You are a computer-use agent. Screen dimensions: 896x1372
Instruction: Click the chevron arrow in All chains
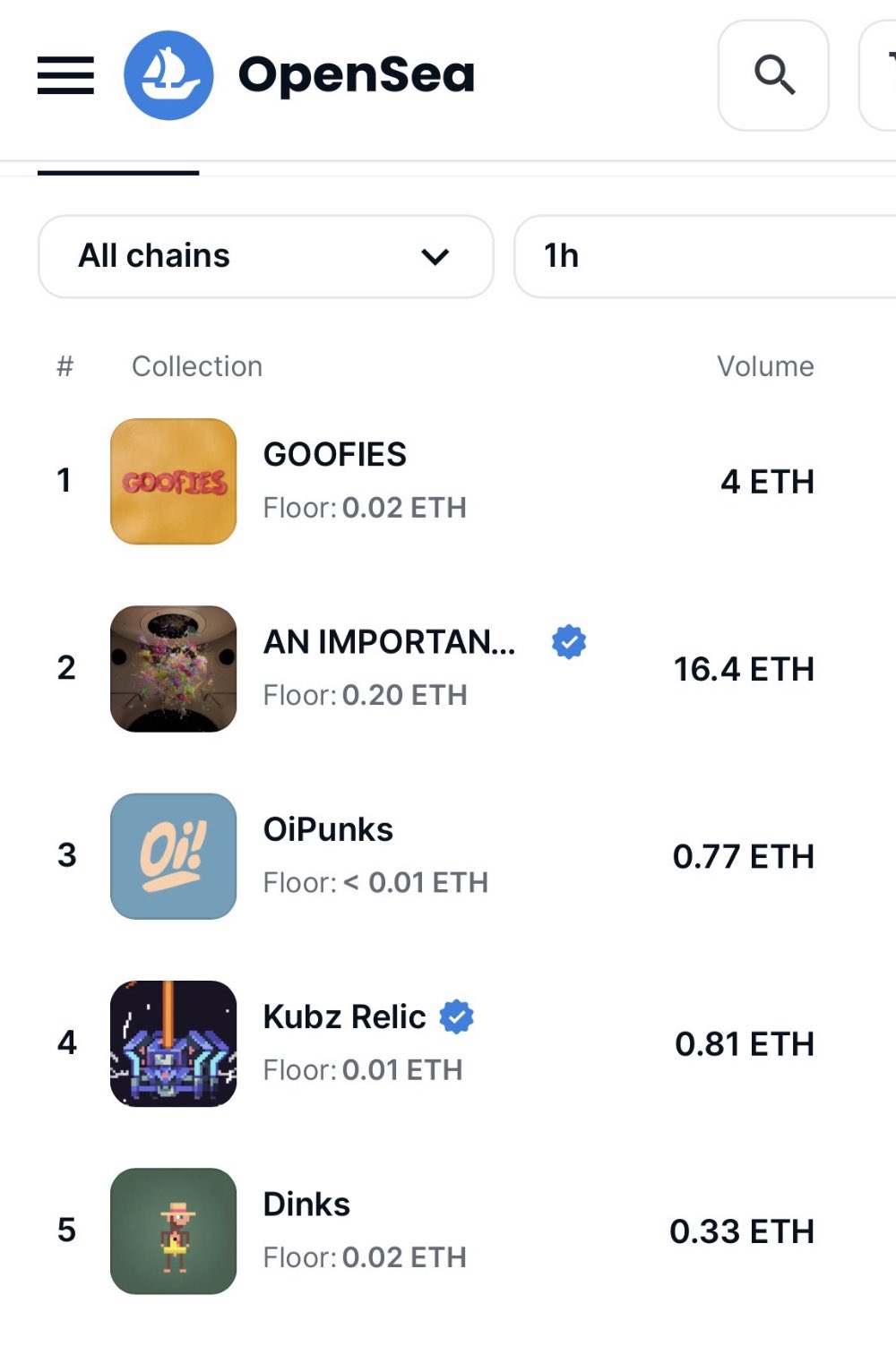click(435, 257)
